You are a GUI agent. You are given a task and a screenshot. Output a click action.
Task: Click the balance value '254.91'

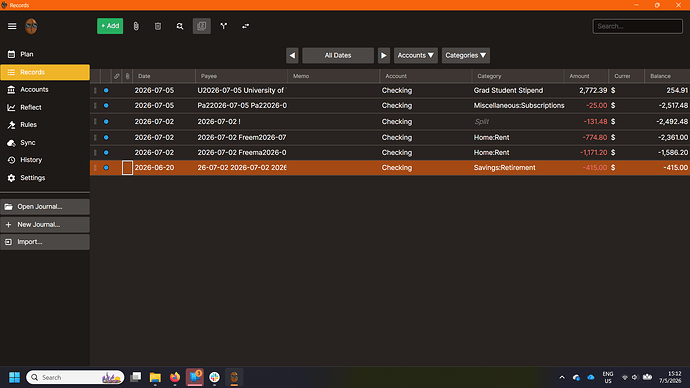tap(677, 91)
